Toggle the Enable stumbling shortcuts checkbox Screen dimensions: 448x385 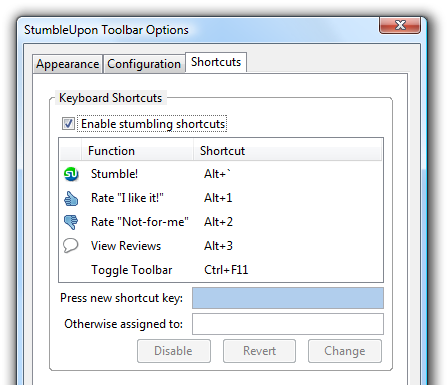(x=68, y=124)
